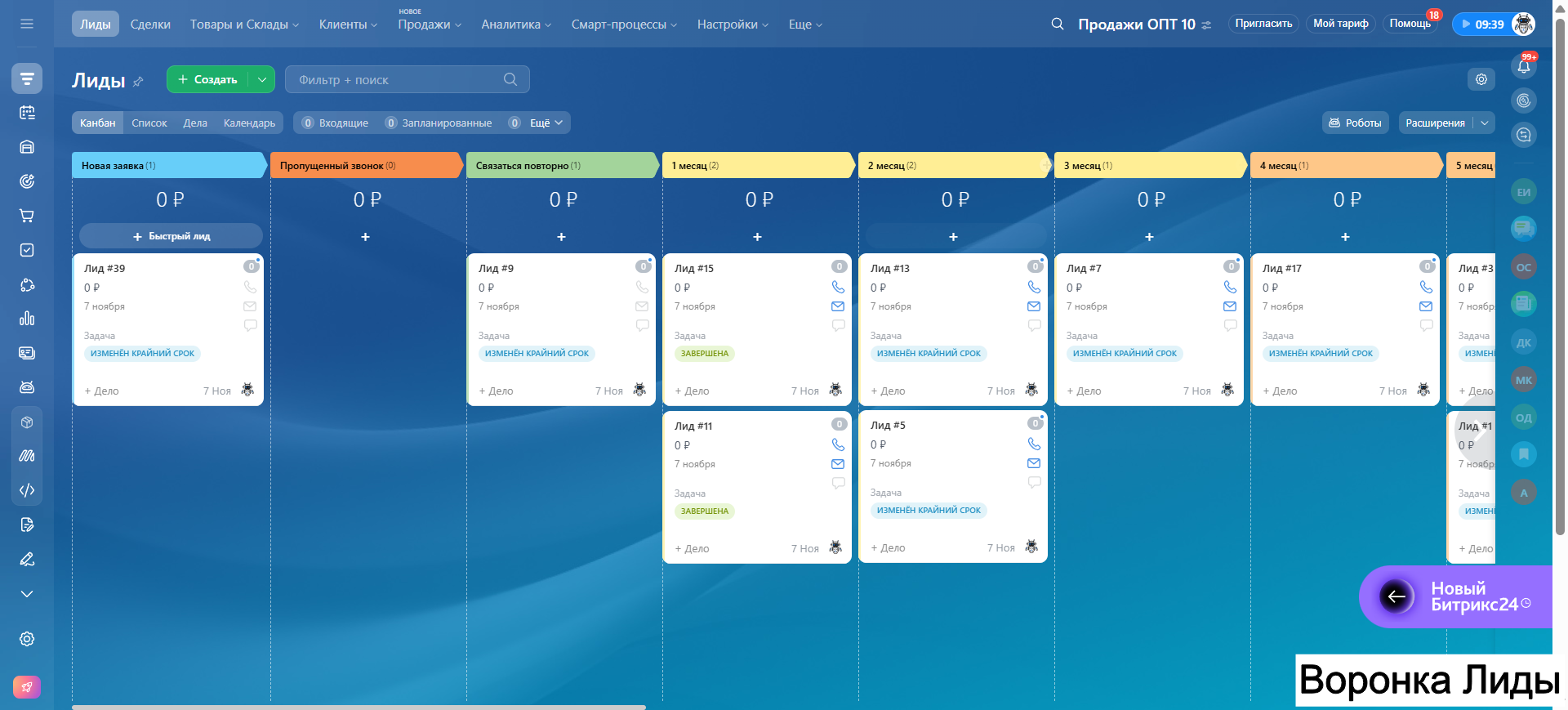Click + Дело on Лид #9 card
This screenshot has height=710, width=1568.
496,391
